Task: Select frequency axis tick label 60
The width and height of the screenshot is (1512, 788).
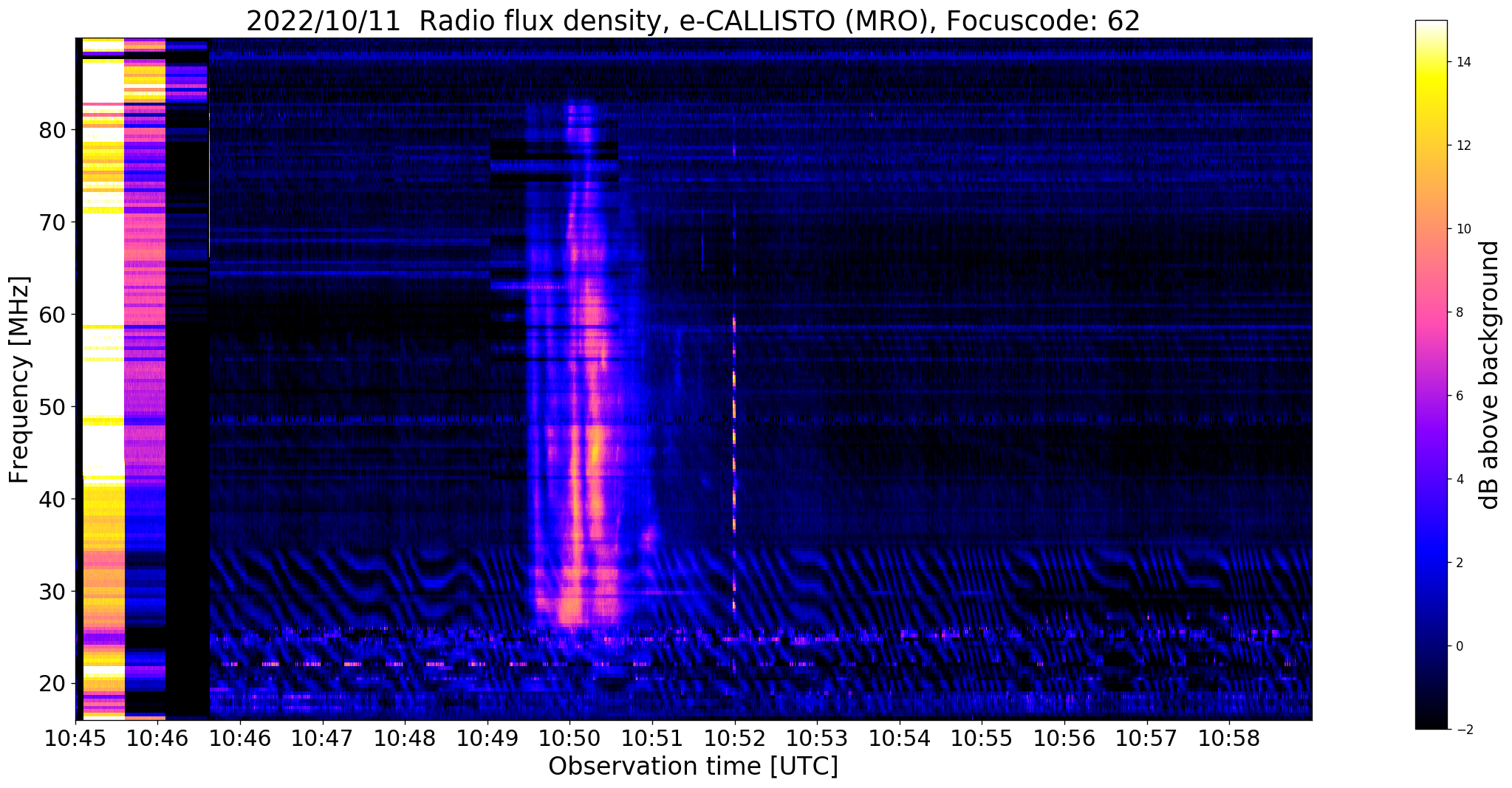Action: tap(53, 314)
